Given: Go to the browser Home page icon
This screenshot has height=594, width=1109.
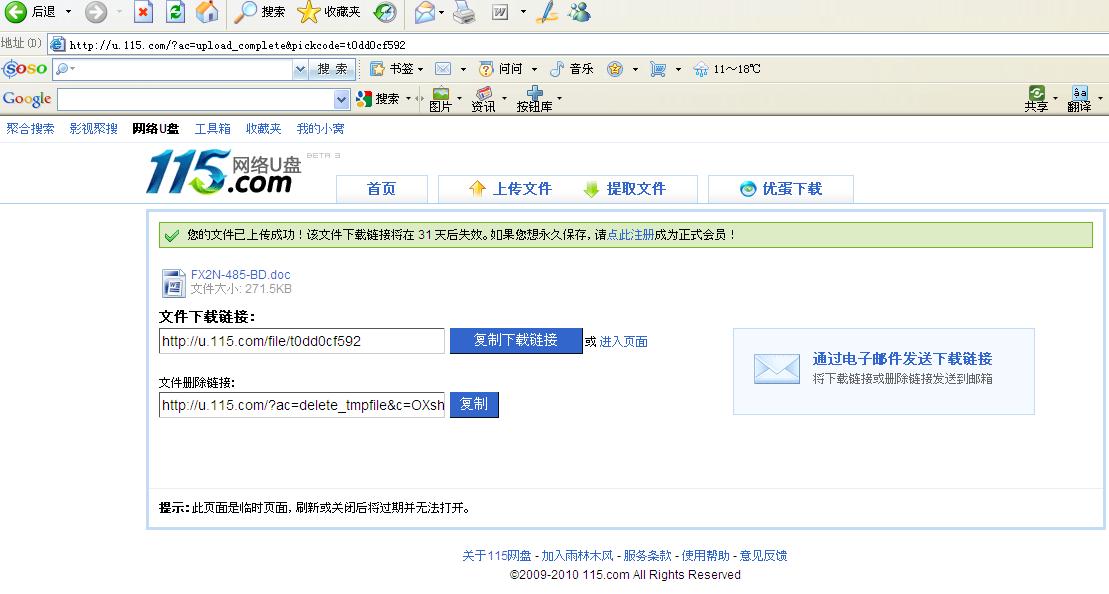Looking at the screenshot, I should (x=207, y=12).
